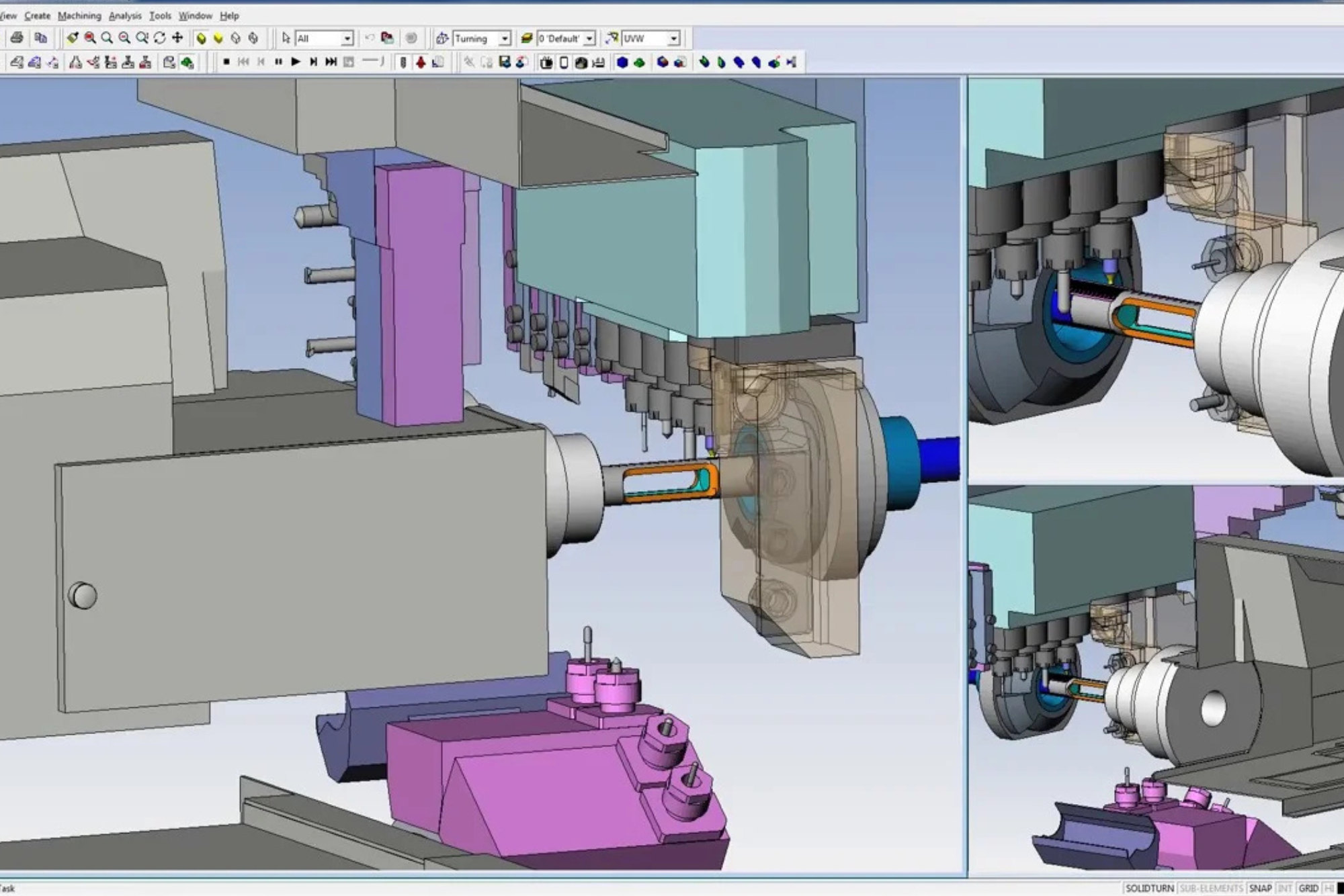Viewport: 1344px width, 896px height.
Task: Toggle SNAP mode in the status bar
Action: [1260, 888]
